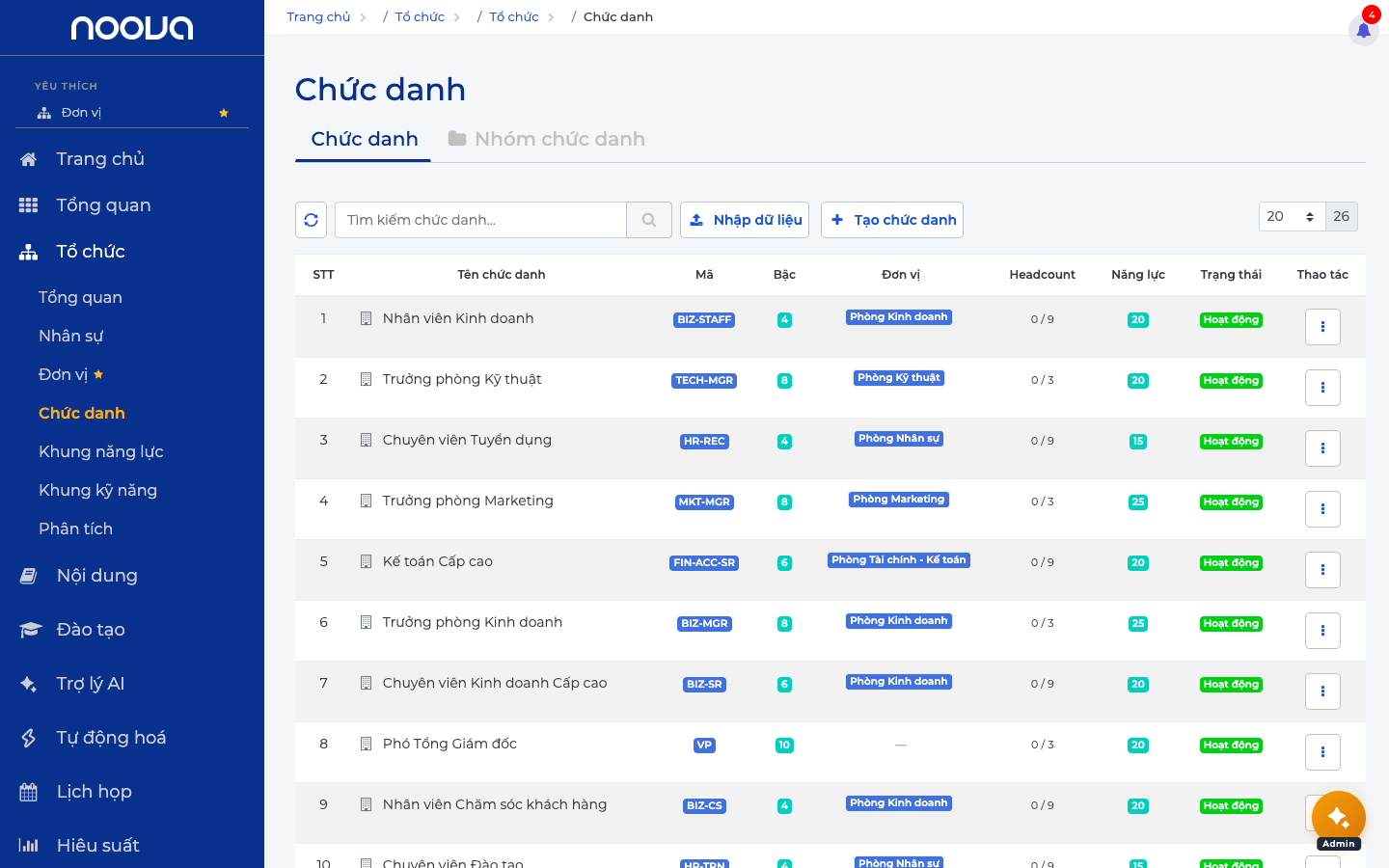This screenshot has height=868, width=1389.
Task: Click the search magnifier icon
Action: point(649,220)
